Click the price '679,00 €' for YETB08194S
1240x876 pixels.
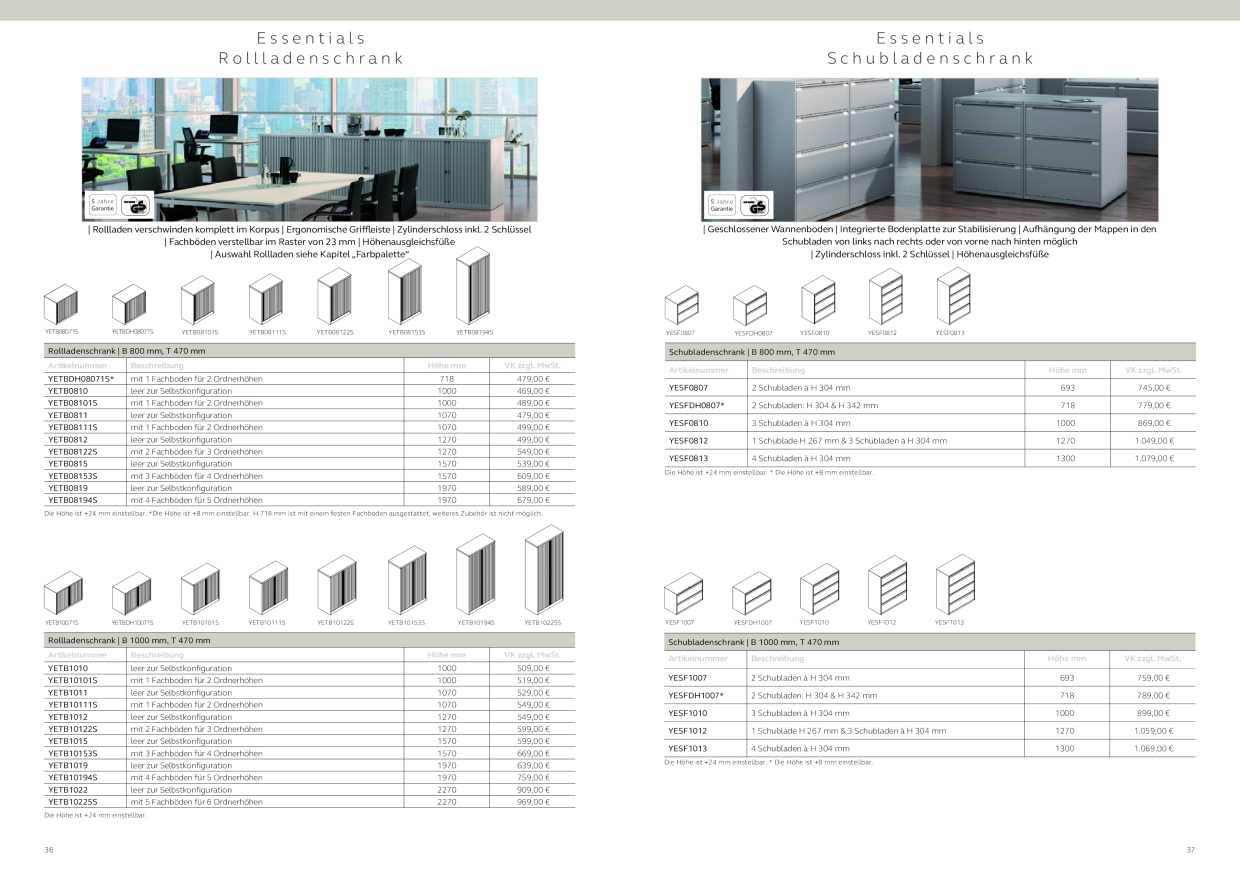[x=533, y=500]
